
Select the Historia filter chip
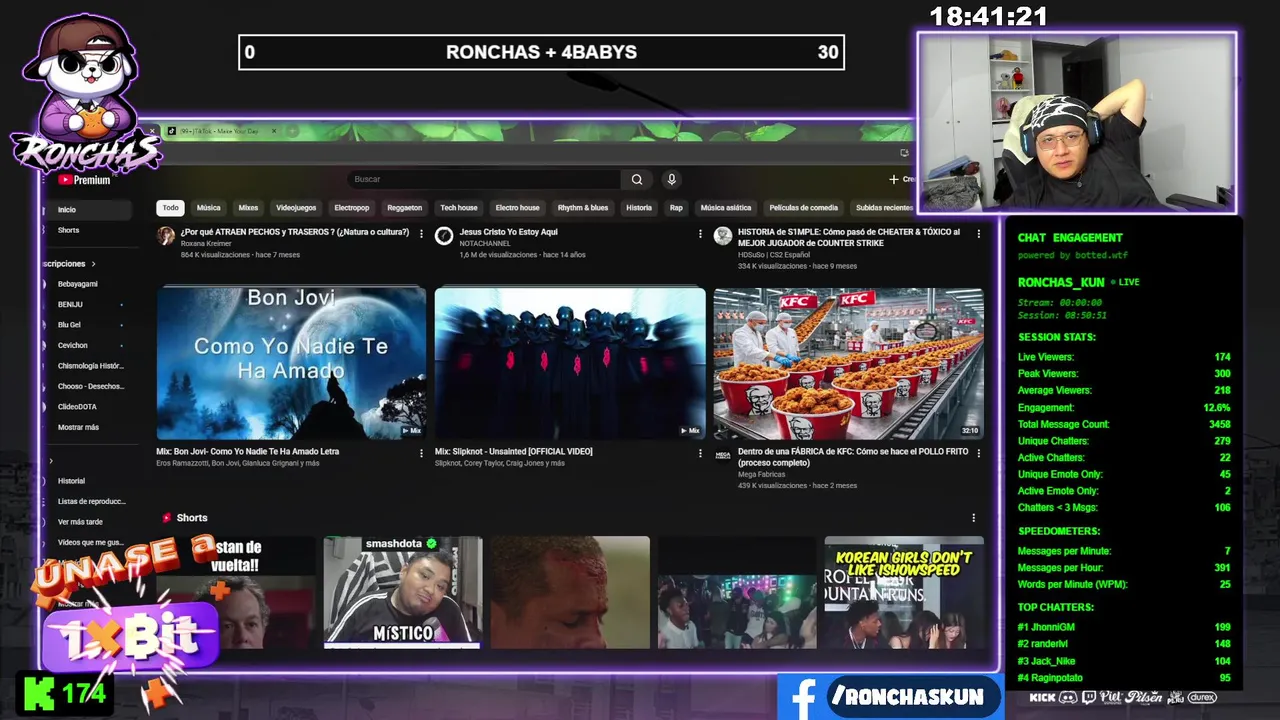(x=639, y=208)
